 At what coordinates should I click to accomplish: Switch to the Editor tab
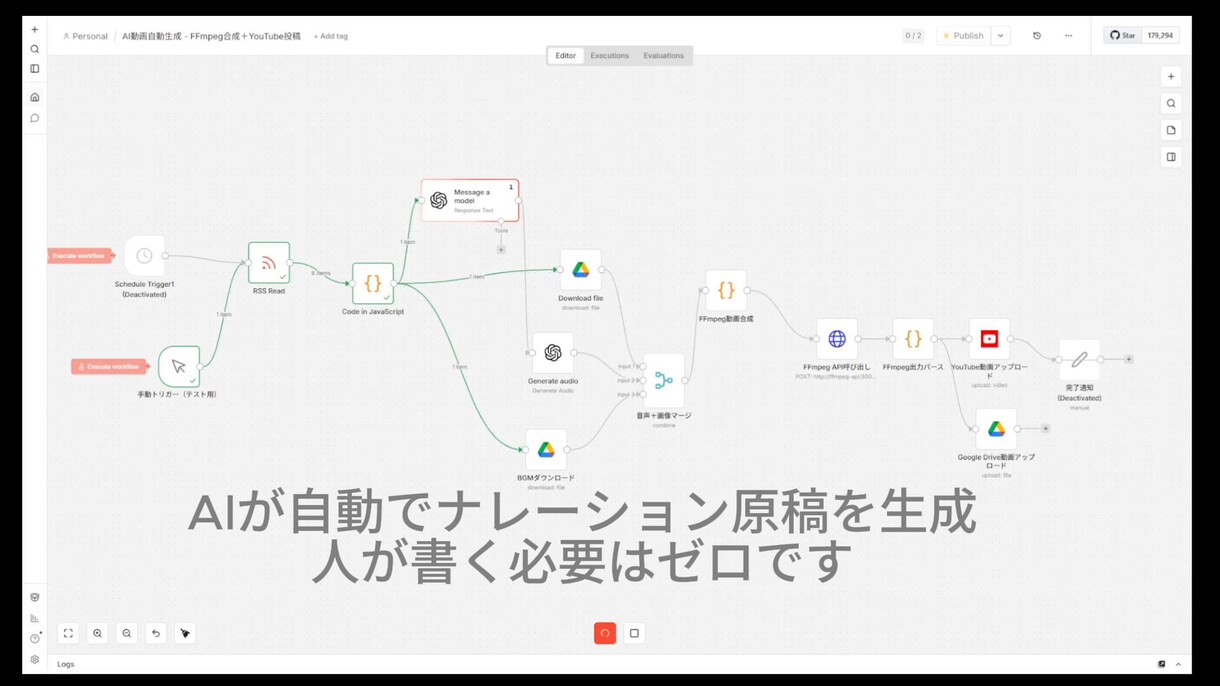566,56
